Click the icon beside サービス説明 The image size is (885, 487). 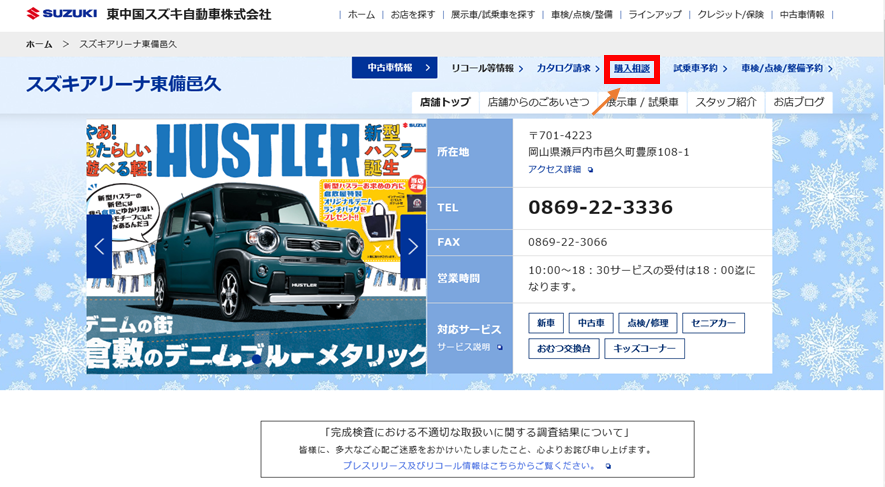pyautogui.click(x=500, y=348)
